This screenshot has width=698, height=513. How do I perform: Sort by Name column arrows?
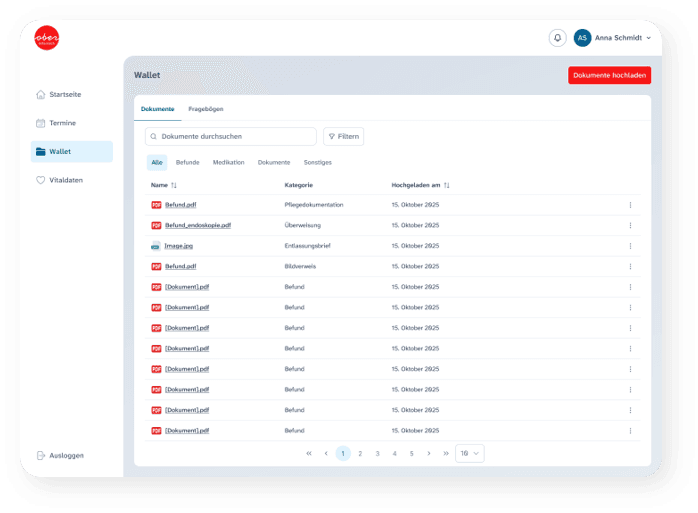(174, 185)
